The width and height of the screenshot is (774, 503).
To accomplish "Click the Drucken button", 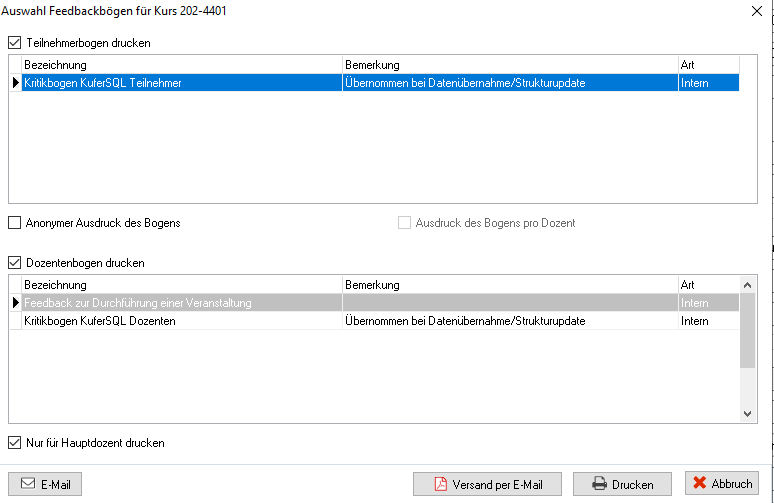I will (x=622, y=484).
